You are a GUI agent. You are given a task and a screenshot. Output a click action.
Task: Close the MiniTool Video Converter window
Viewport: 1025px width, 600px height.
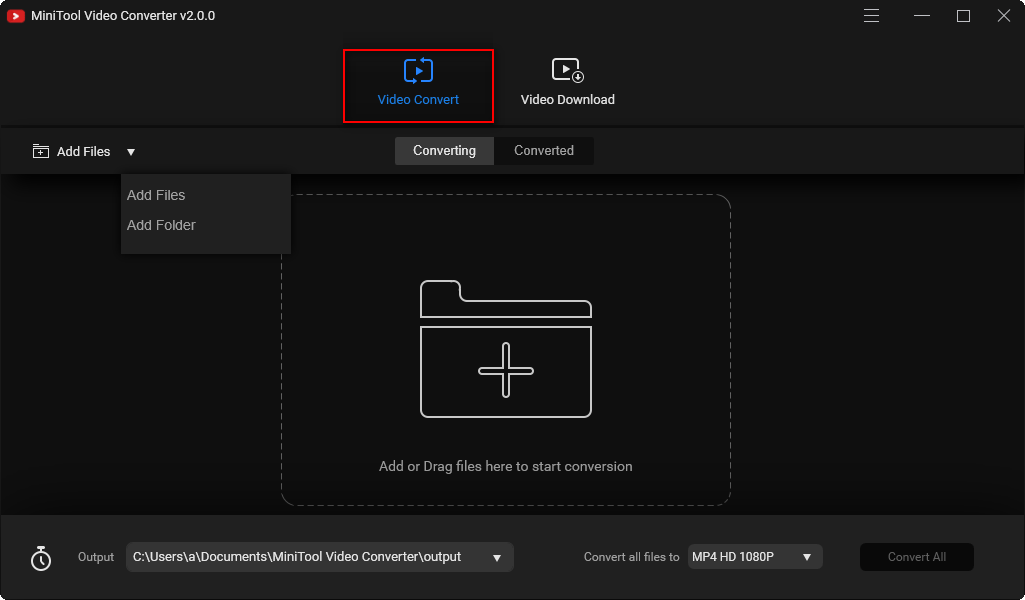pyautogui.click(x=1004, y=16)
